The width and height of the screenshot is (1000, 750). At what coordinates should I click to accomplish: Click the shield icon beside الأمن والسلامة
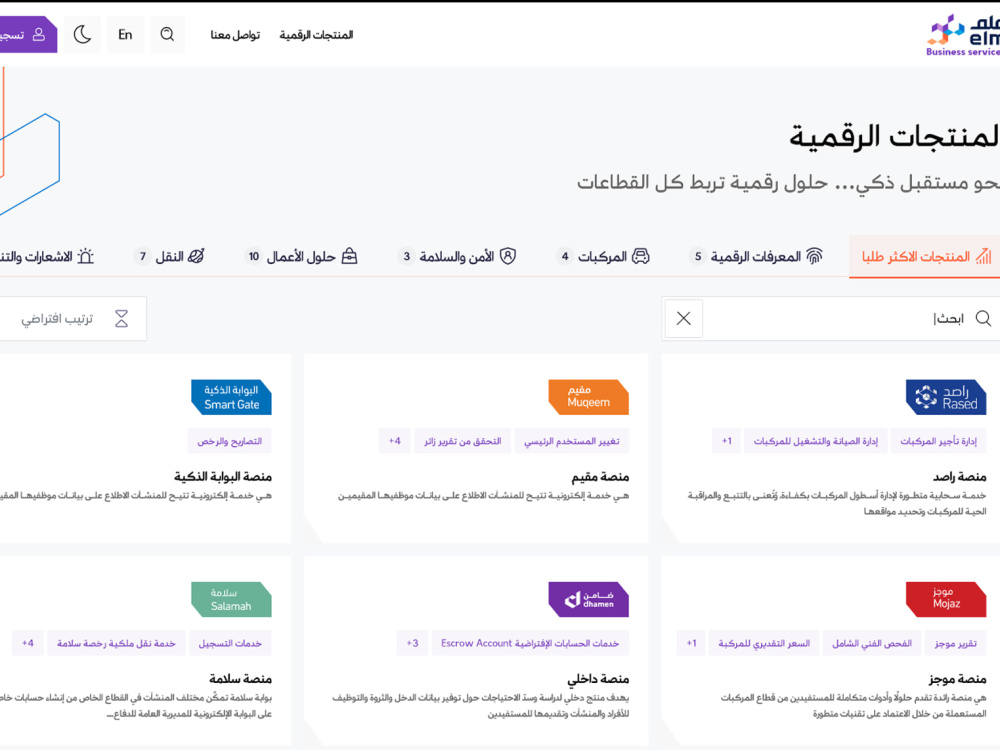508,256
